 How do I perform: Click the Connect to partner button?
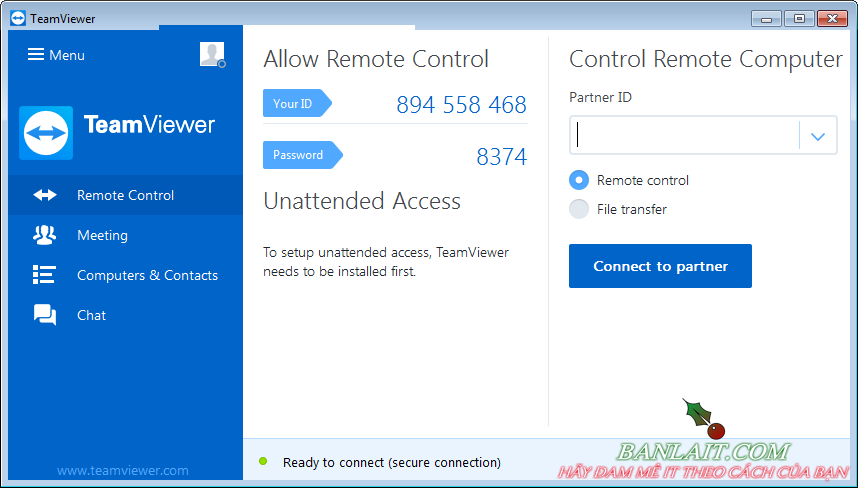coord(660,266)
